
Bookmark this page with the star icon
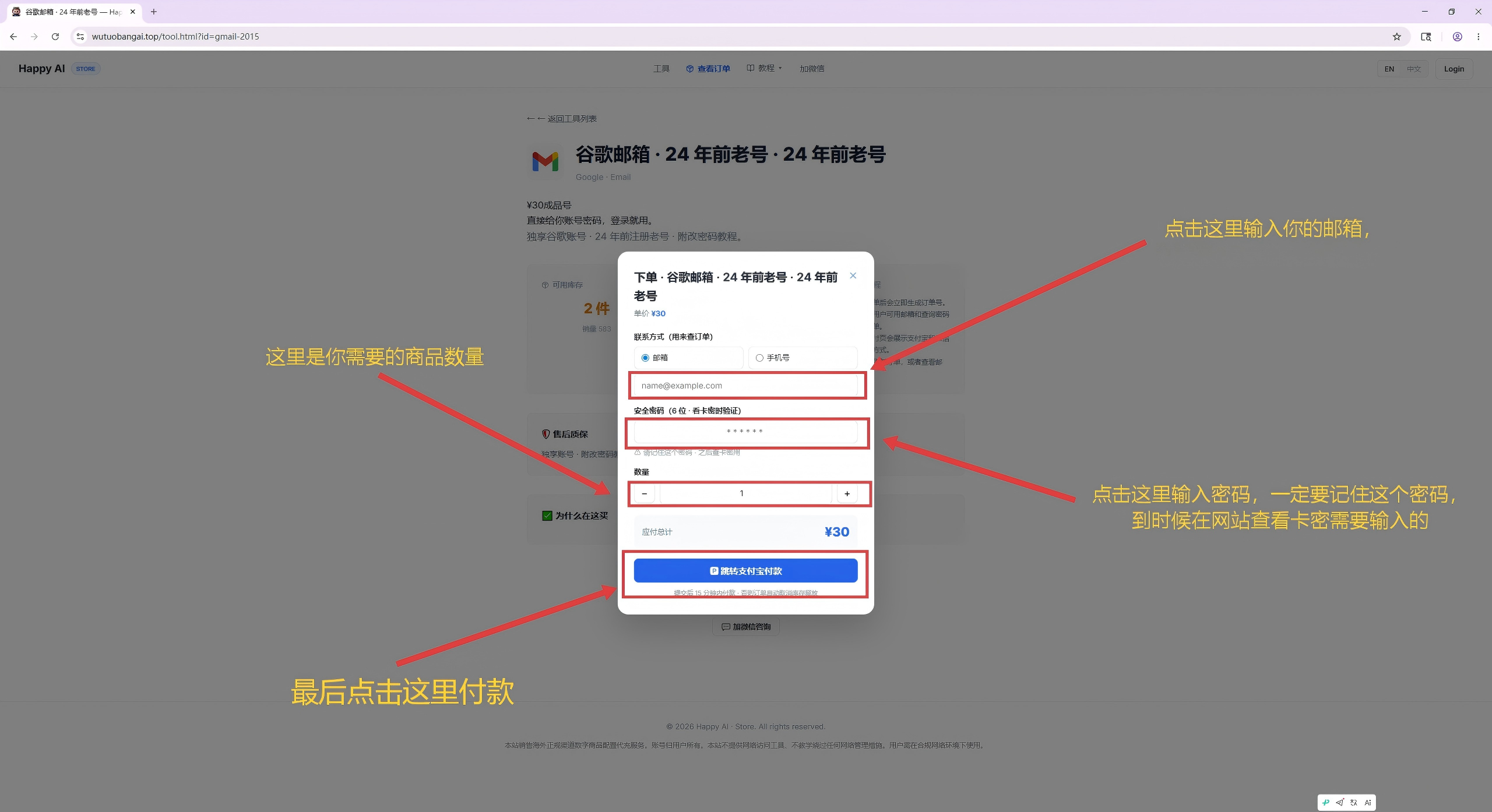pos(1396,37)
